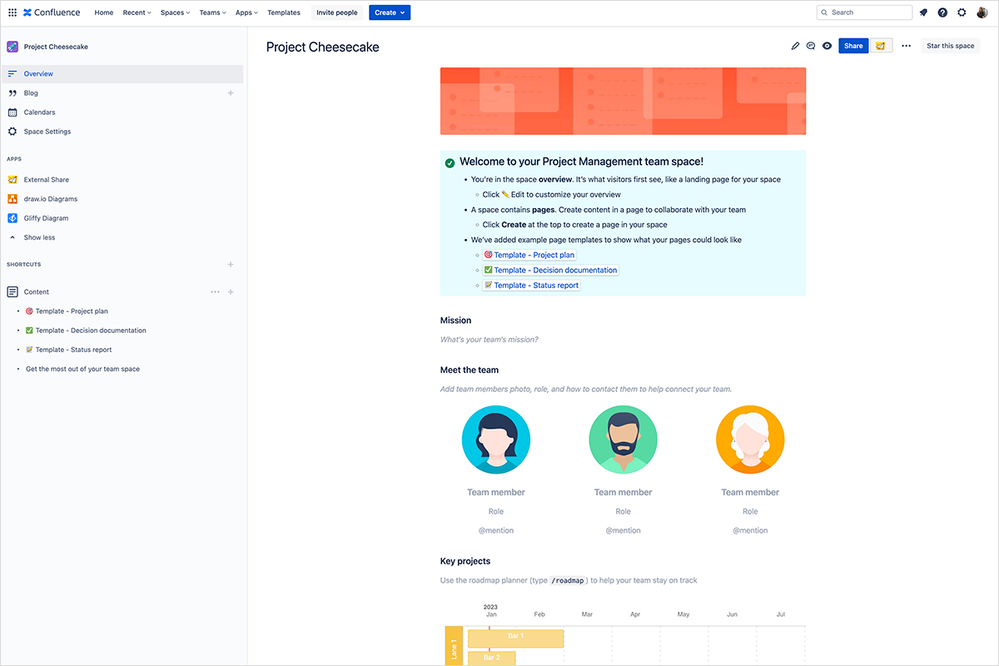Open the page more actions ellipsis menu
The image size is (999, 666).
[x=904, y=45]
